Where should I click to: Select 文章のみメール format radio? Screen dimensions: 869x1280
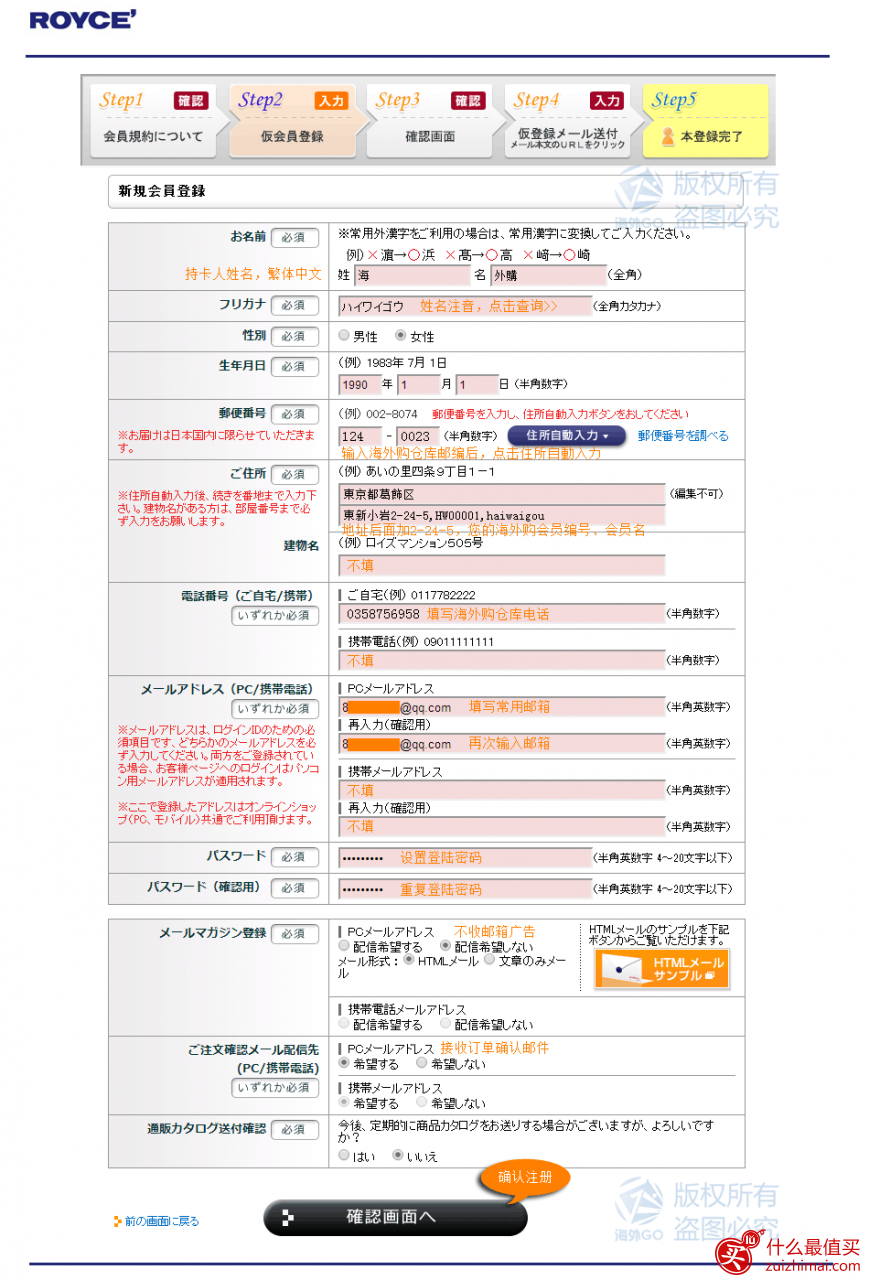489,959
